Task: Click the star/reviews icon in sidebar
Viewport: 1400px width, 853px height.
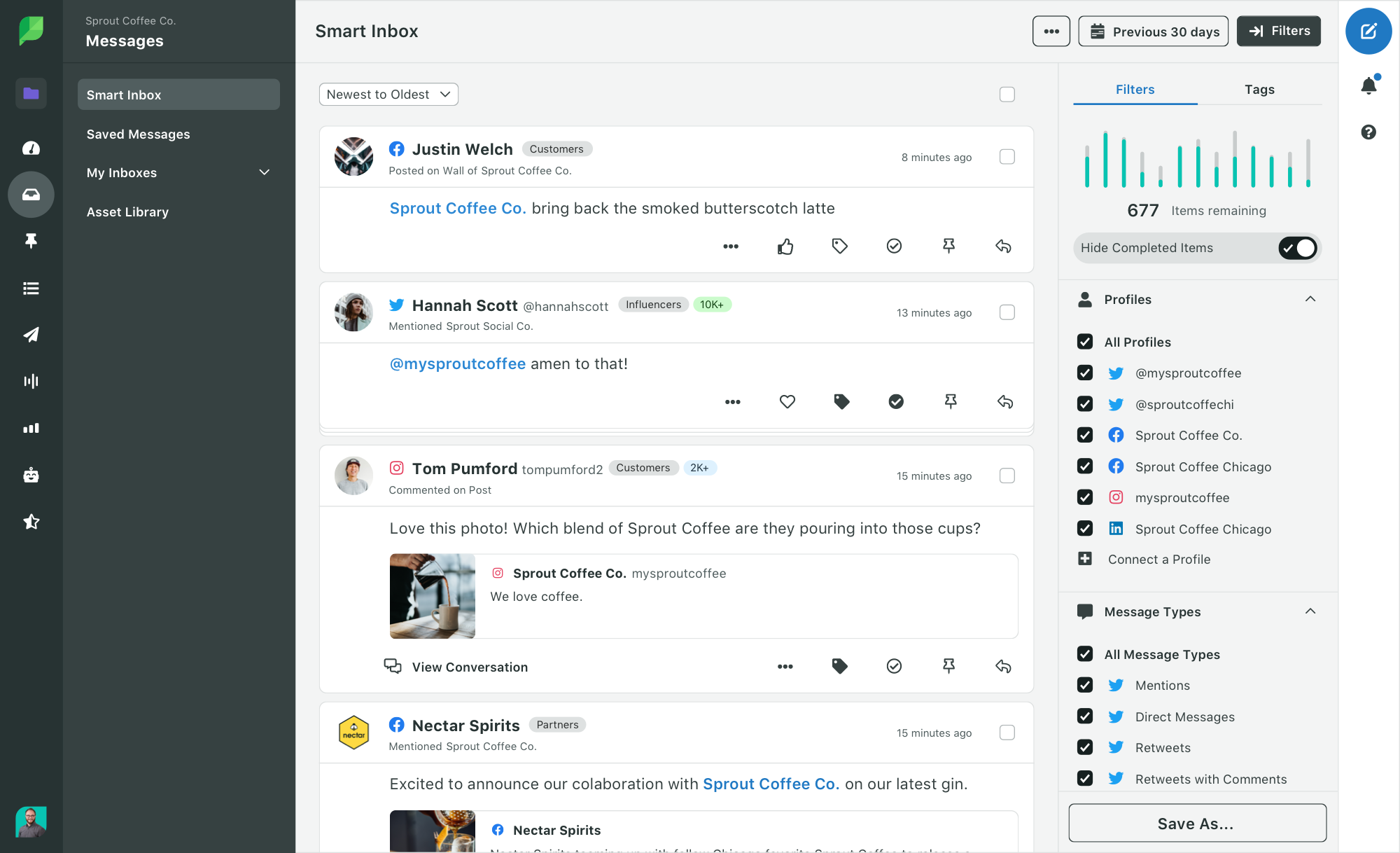Action: 31,521
